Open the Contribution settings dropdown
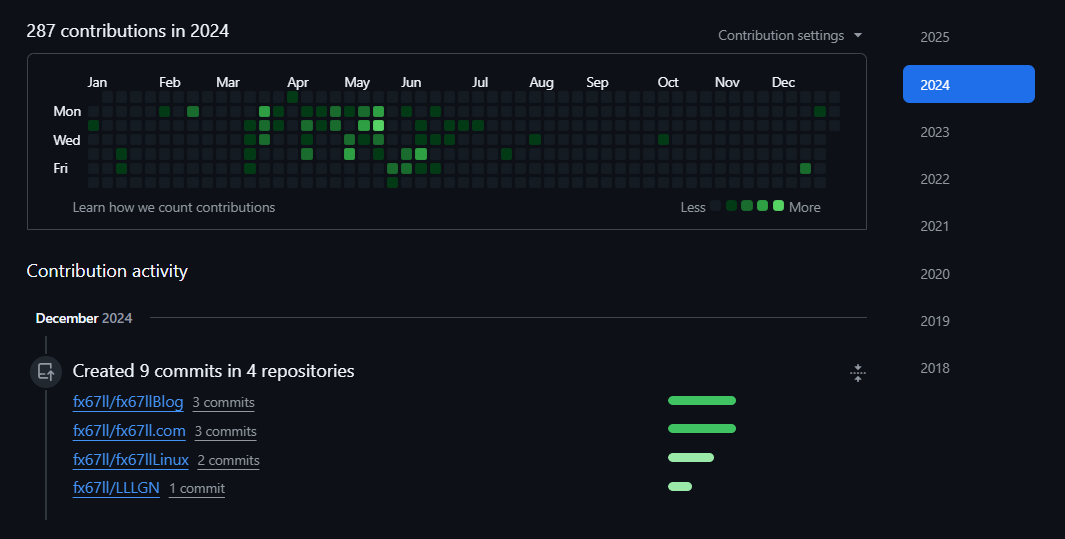This screenshot has height=539, width=1065. 790,35
